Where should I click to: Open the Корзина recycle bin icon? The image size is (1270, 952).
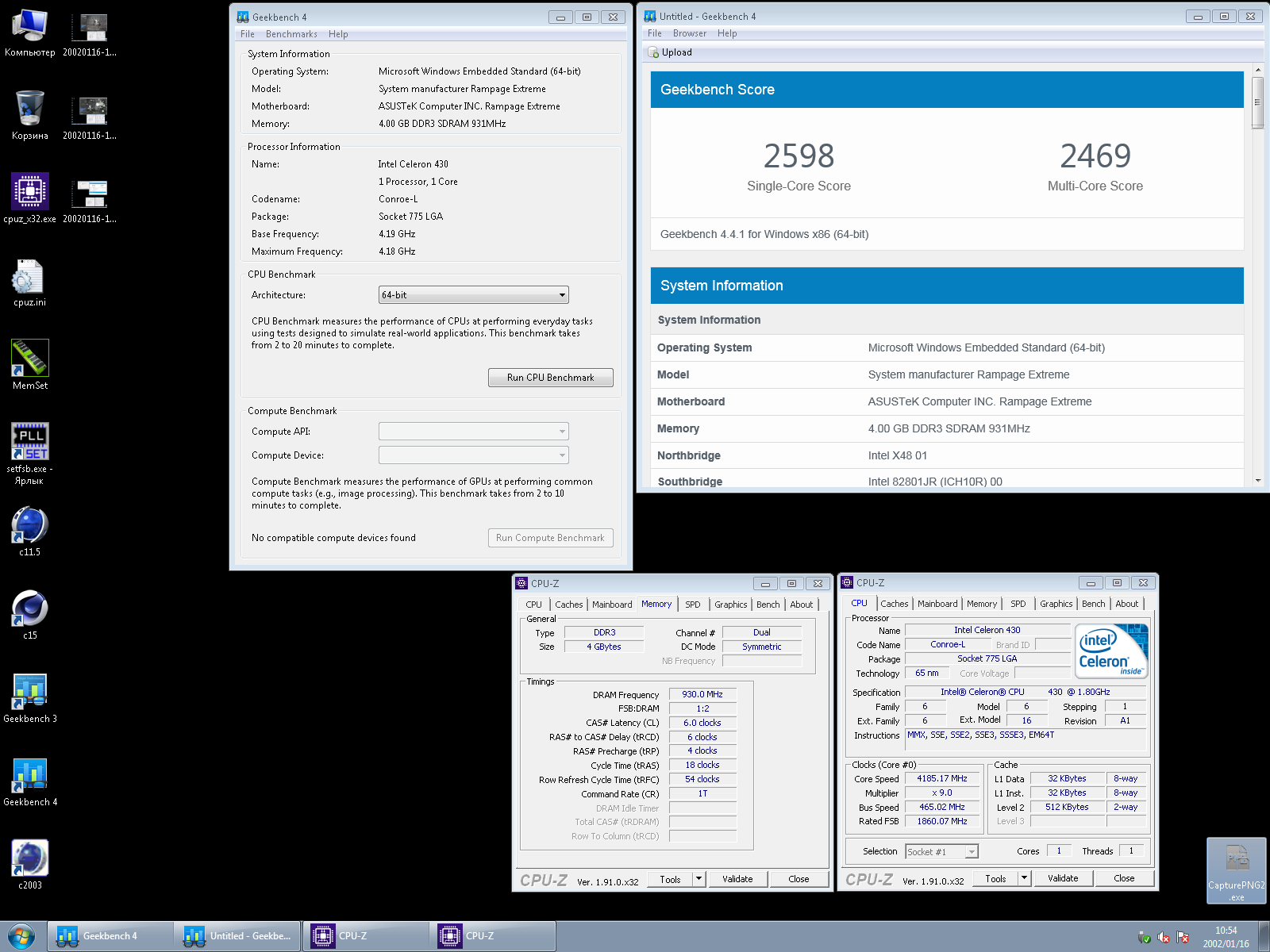point(29,115)
